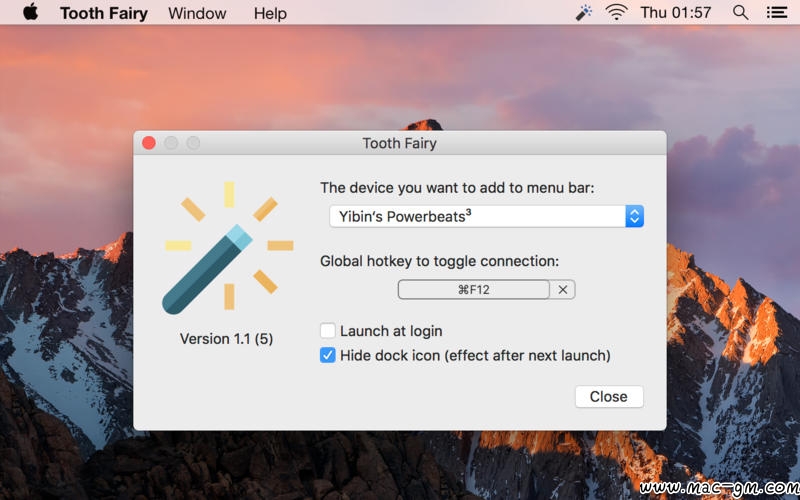The image size is (800, 500).
Task: Open the Wi-Fi status menu
Action: (x=616, y=12)
